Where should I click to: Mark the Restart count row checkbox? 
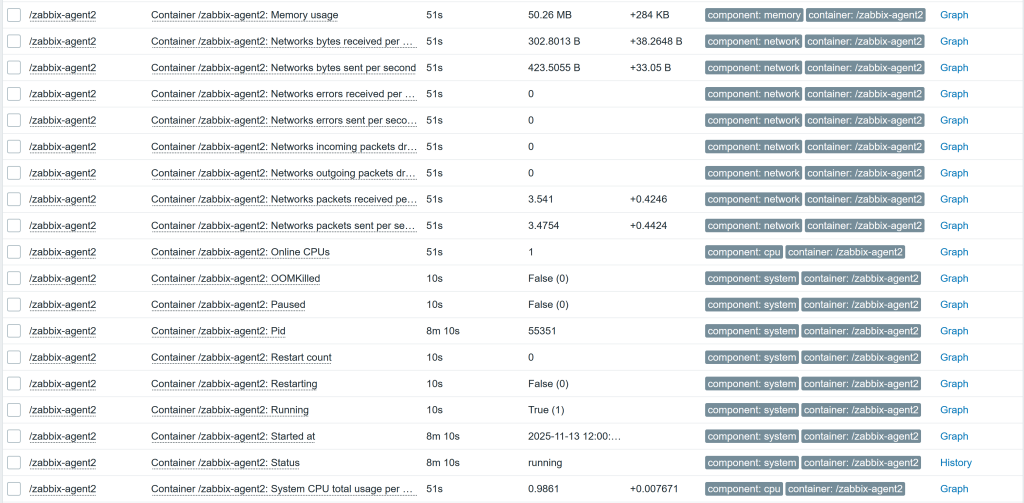(x=14, y=357)
